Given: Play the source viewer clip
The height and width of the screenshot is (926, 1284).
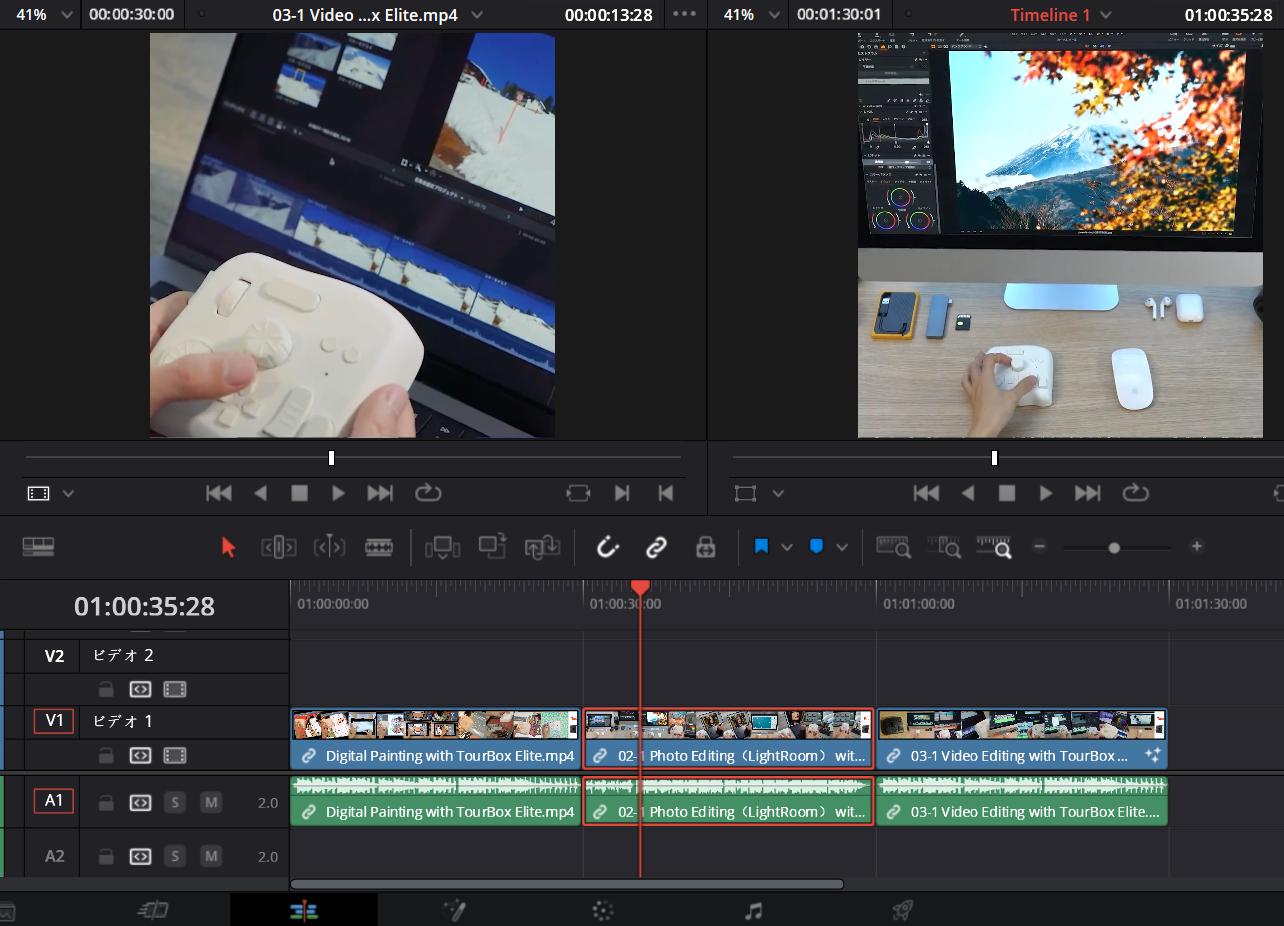Looking at the screenshot, I should (x=338, y=493).
